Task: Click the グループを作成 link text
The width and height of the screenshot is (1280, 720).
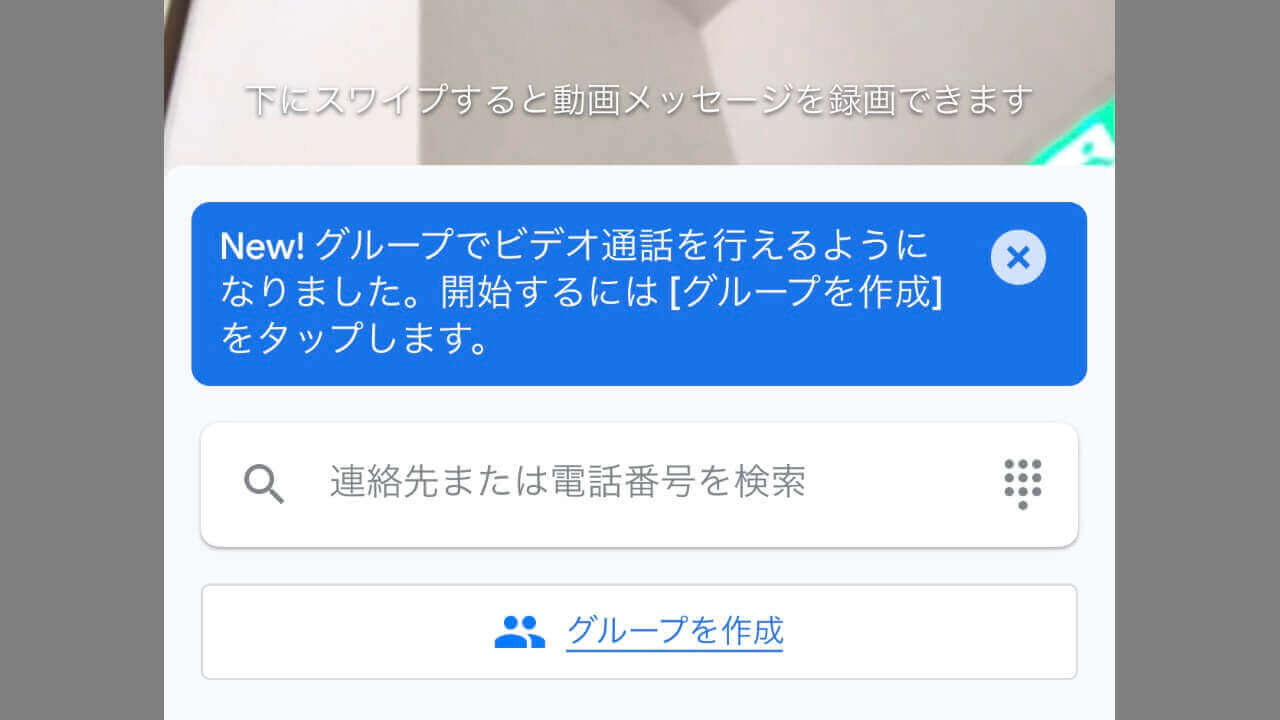Action: (675, 631)
